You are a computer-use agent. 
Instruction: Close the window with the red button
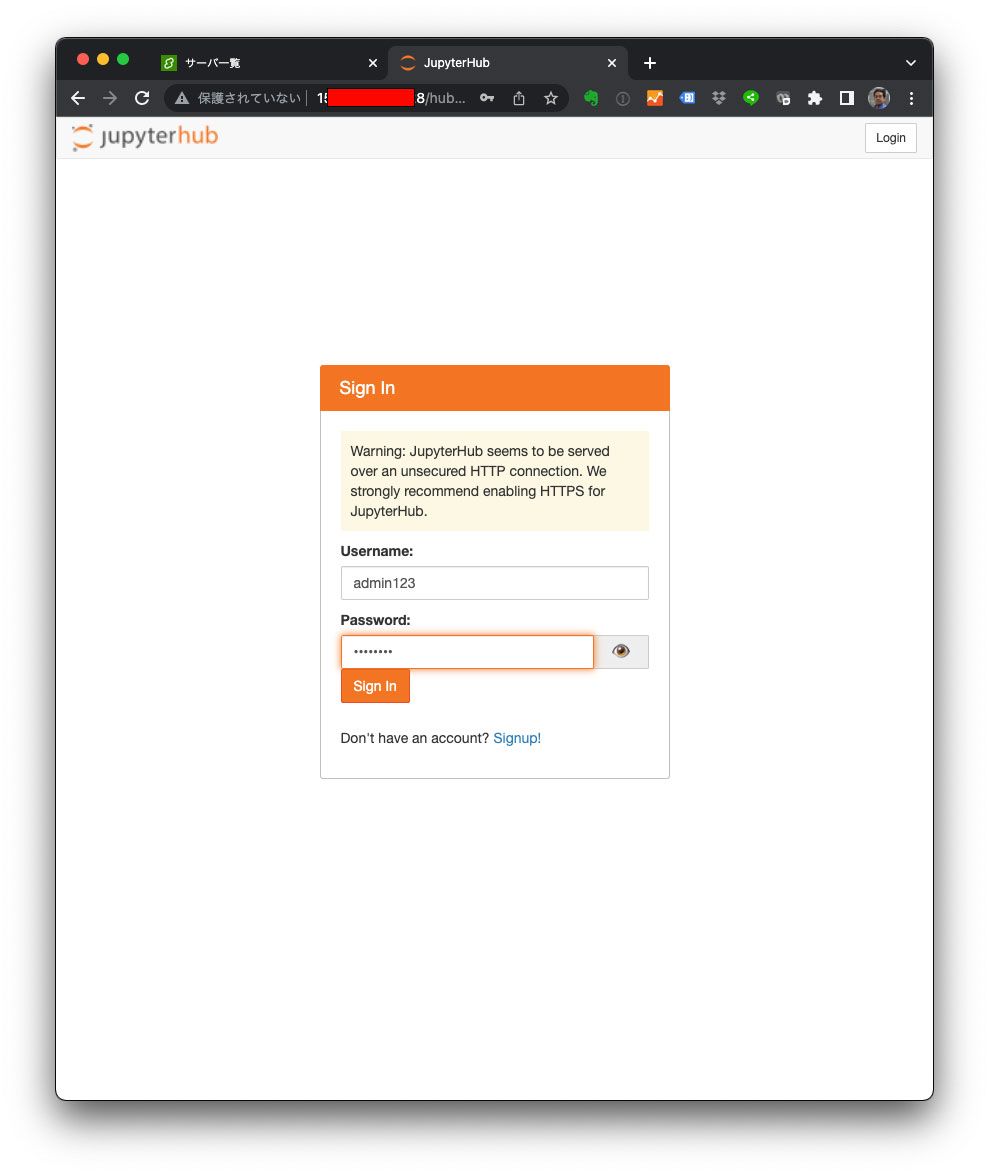click(x=83, y=59)
